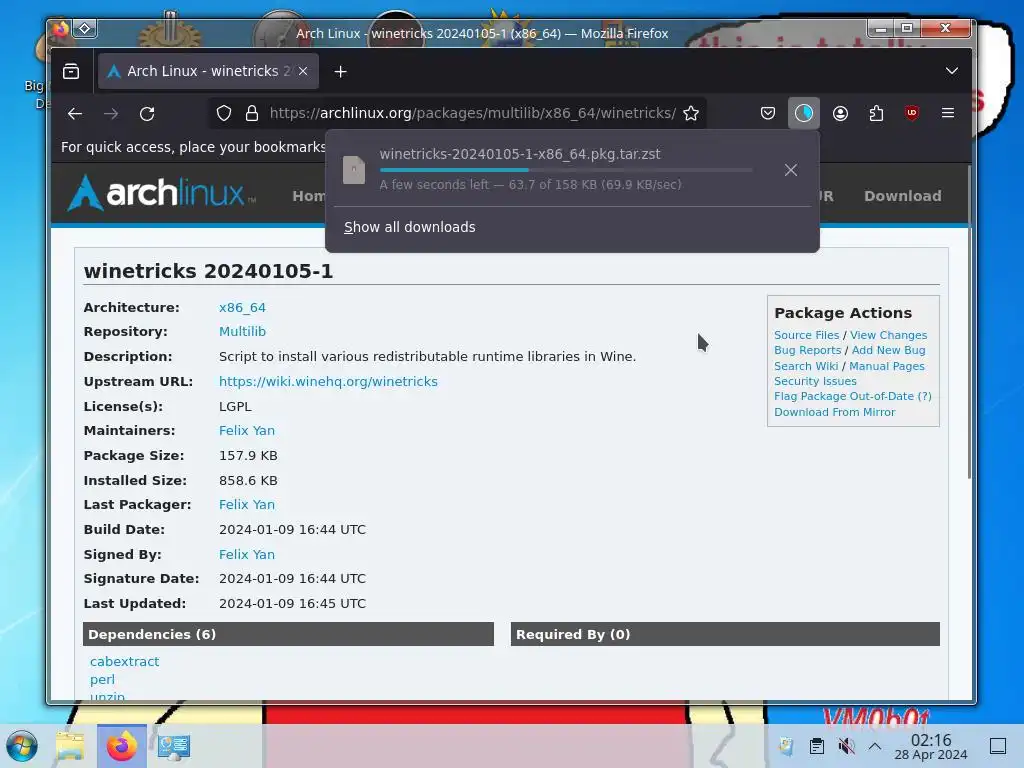Screen dimensions: 1024x768
Task: Open the file manager in the taskbar
Action: click(70, 746)
